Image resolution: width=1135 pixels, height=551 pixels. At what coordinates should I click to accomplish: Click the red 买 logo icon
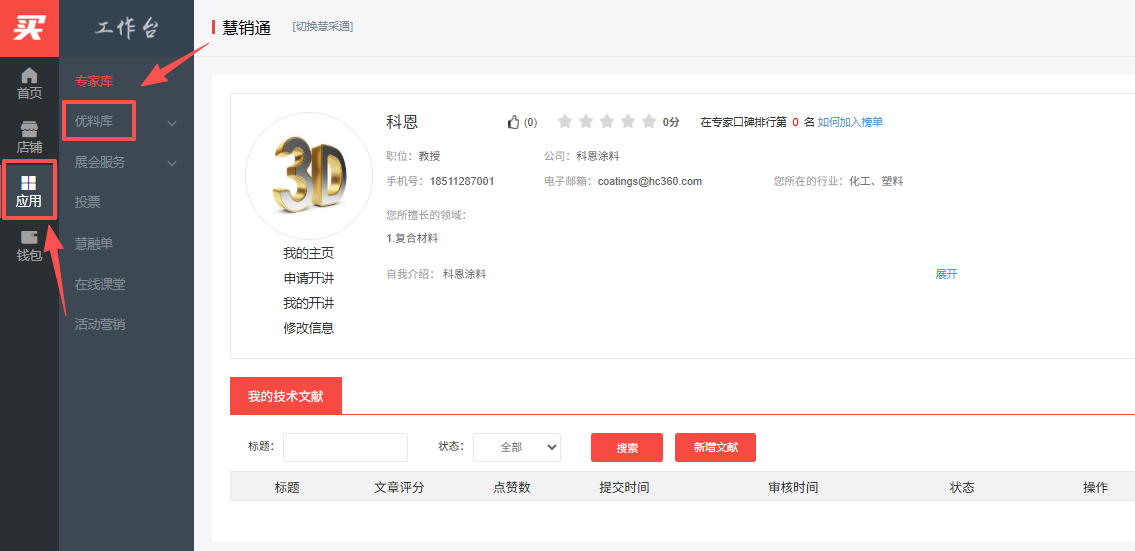(29, 28)
